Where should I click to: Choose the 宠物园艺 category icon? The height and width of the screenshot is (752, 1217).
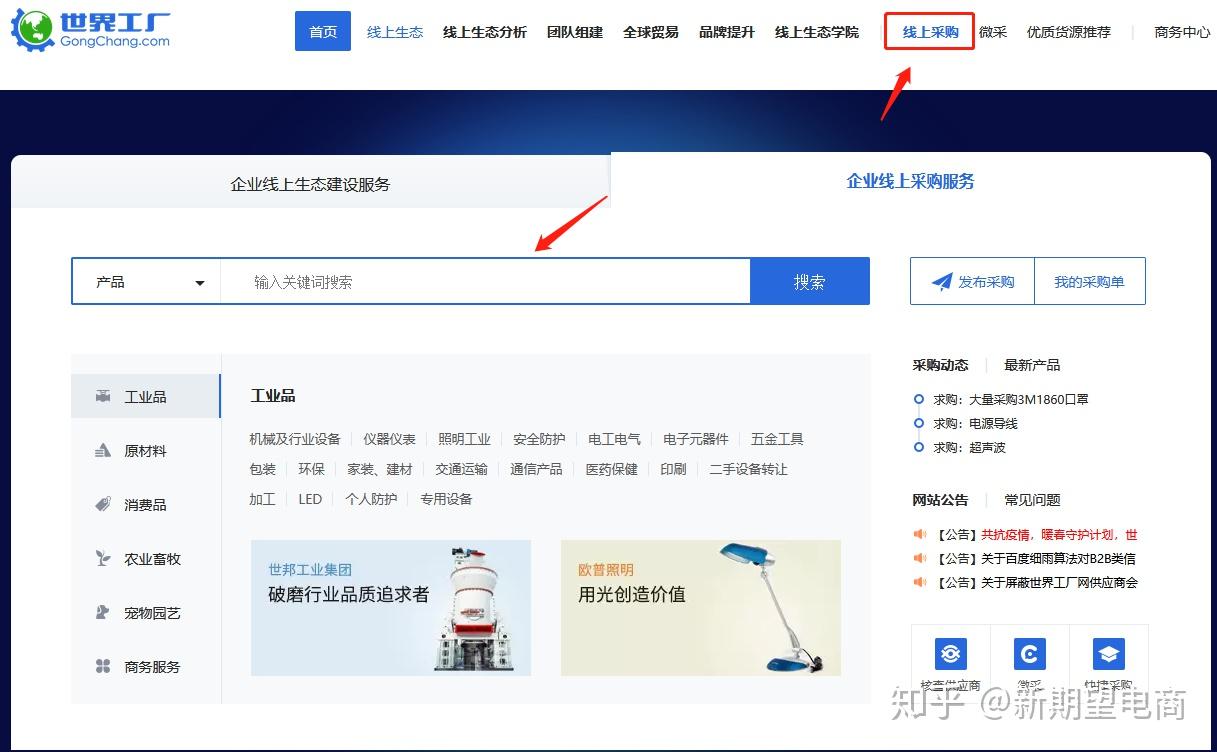(103, 613)
